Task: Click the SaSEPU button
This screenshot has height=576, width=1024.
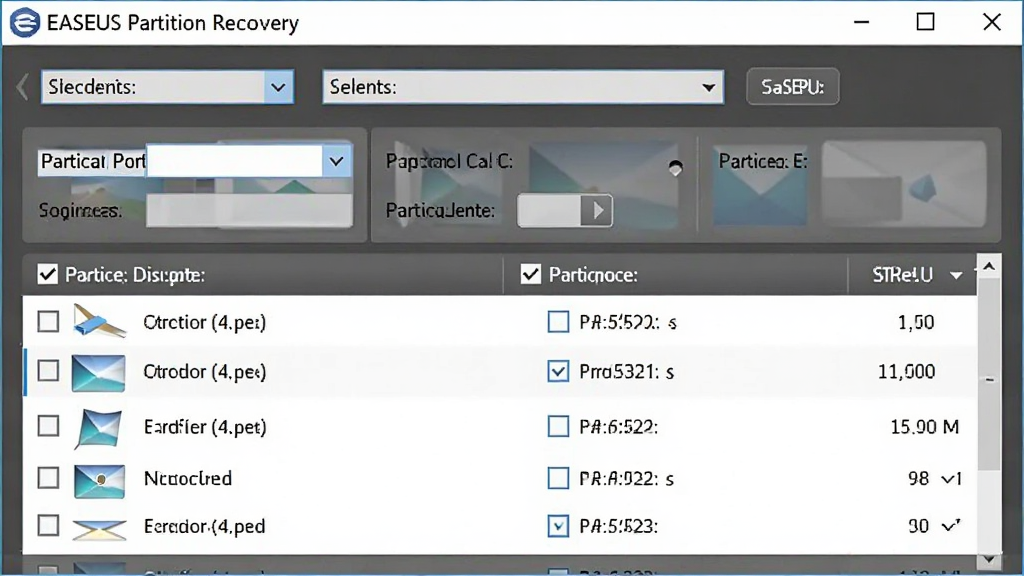Action: [793, 86]
